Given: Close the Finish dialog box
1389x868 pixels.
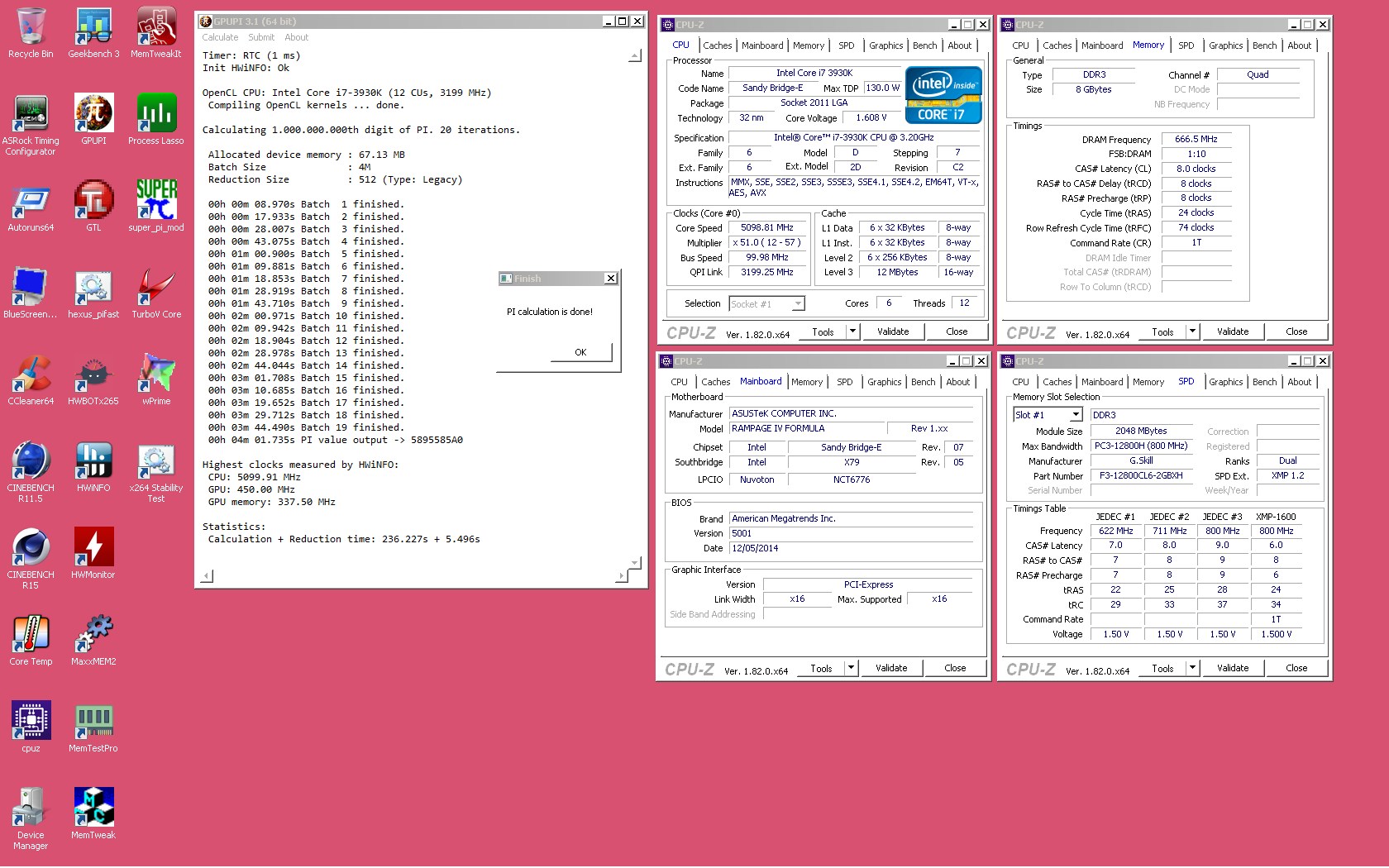Looking at the screenshot, I should 611,279.
